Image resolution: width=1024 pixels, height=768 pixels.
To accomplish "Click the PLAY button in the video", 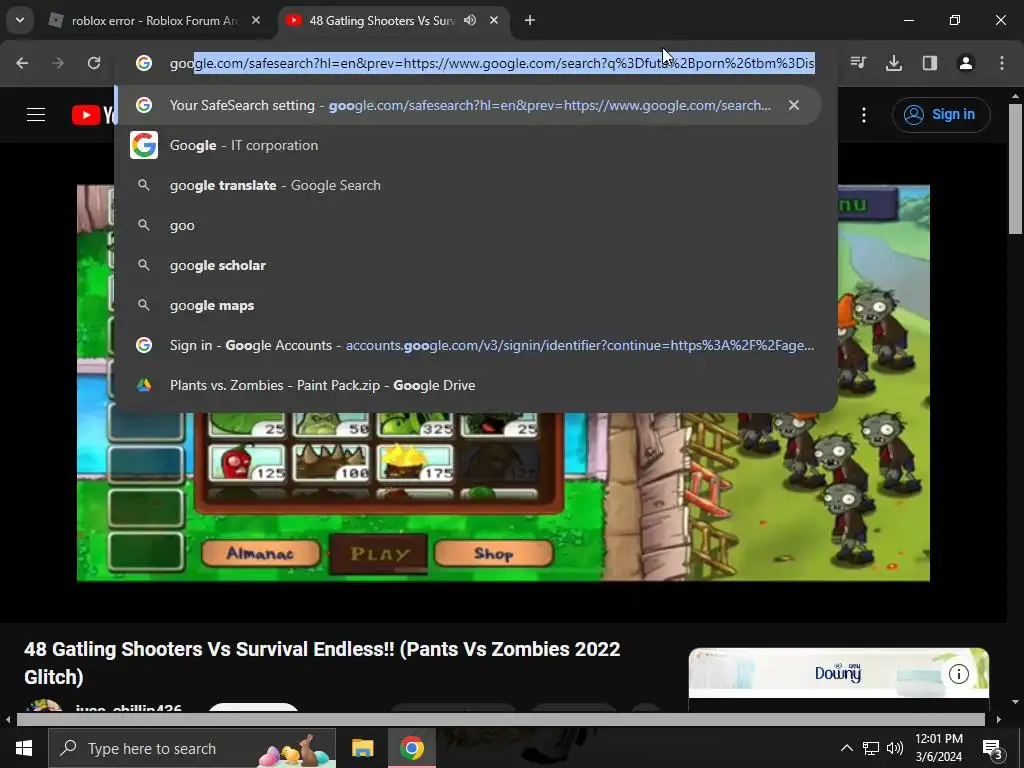I will tap(379, 554).
